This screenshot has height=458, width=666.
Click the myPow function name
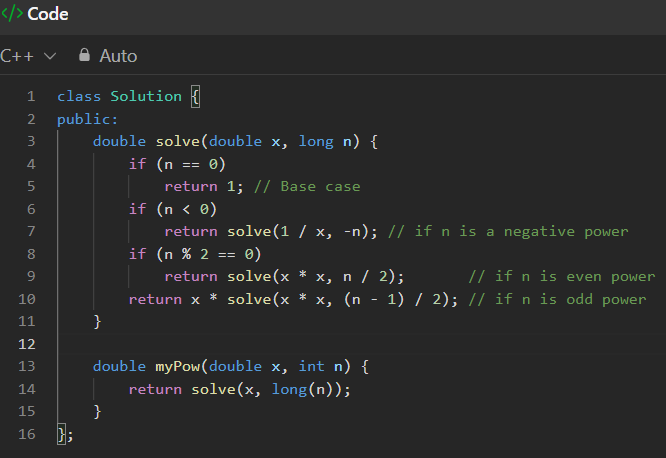click(178, 366)
